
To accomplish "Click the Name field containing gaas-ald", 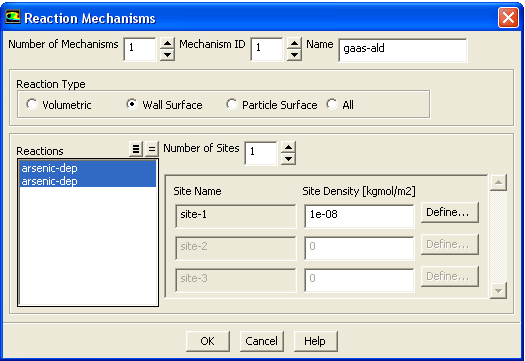I will tap(403, 50).
